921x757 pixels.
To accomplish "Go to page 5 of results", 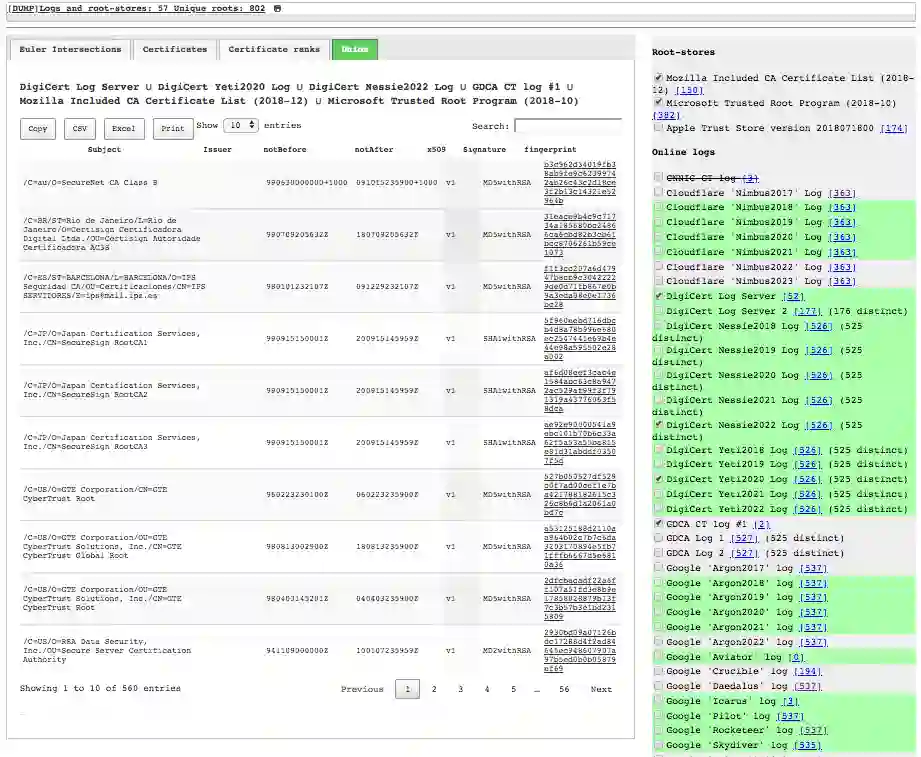I will click(513, 689).
